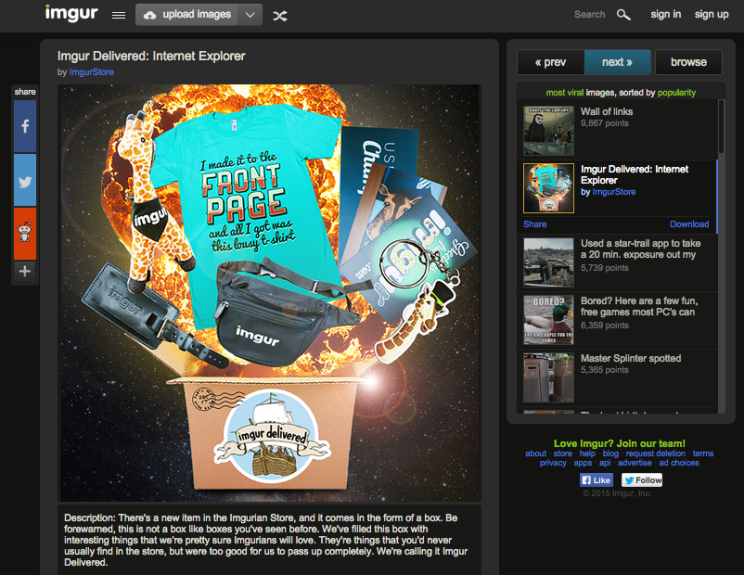744x575 pixels.
Task: Open the ad choices footer link
Action: (679, 463)
